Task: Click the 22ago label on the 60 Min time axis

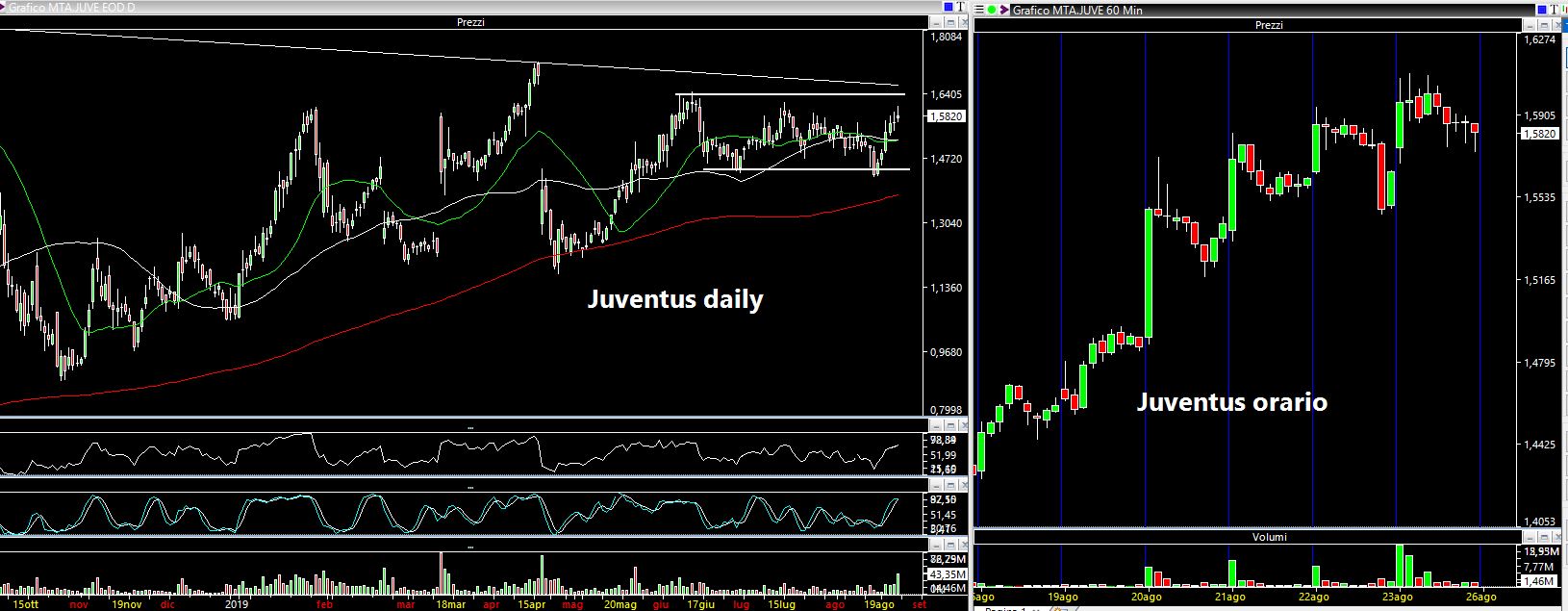Action: [x=1314, y=597]
